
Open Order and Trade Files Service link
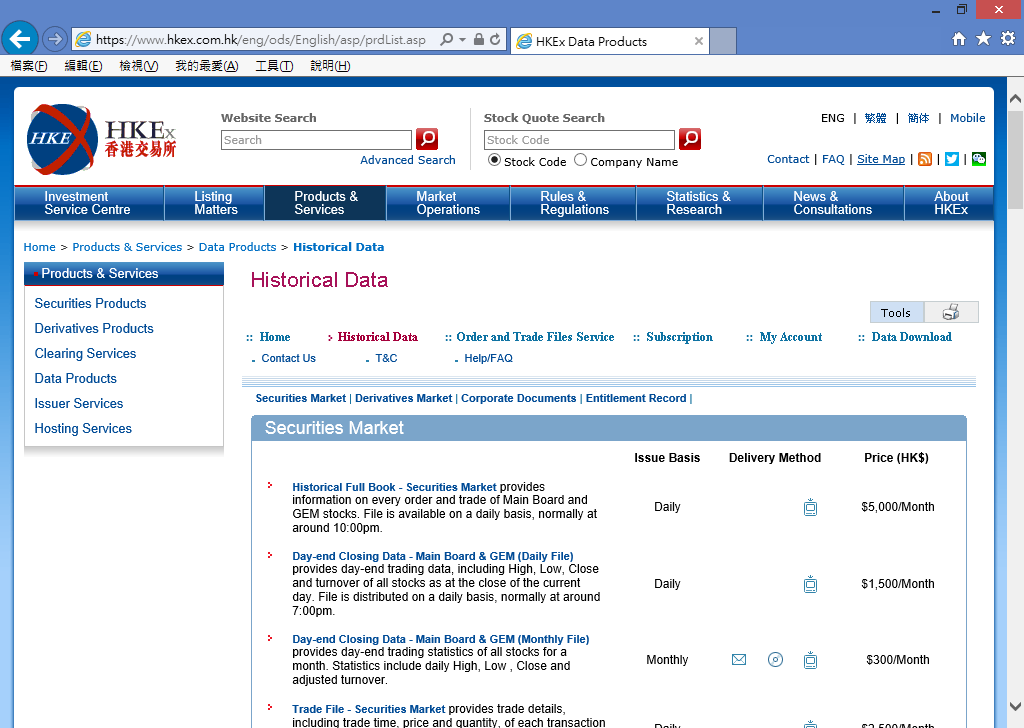(x=535, y=337)
